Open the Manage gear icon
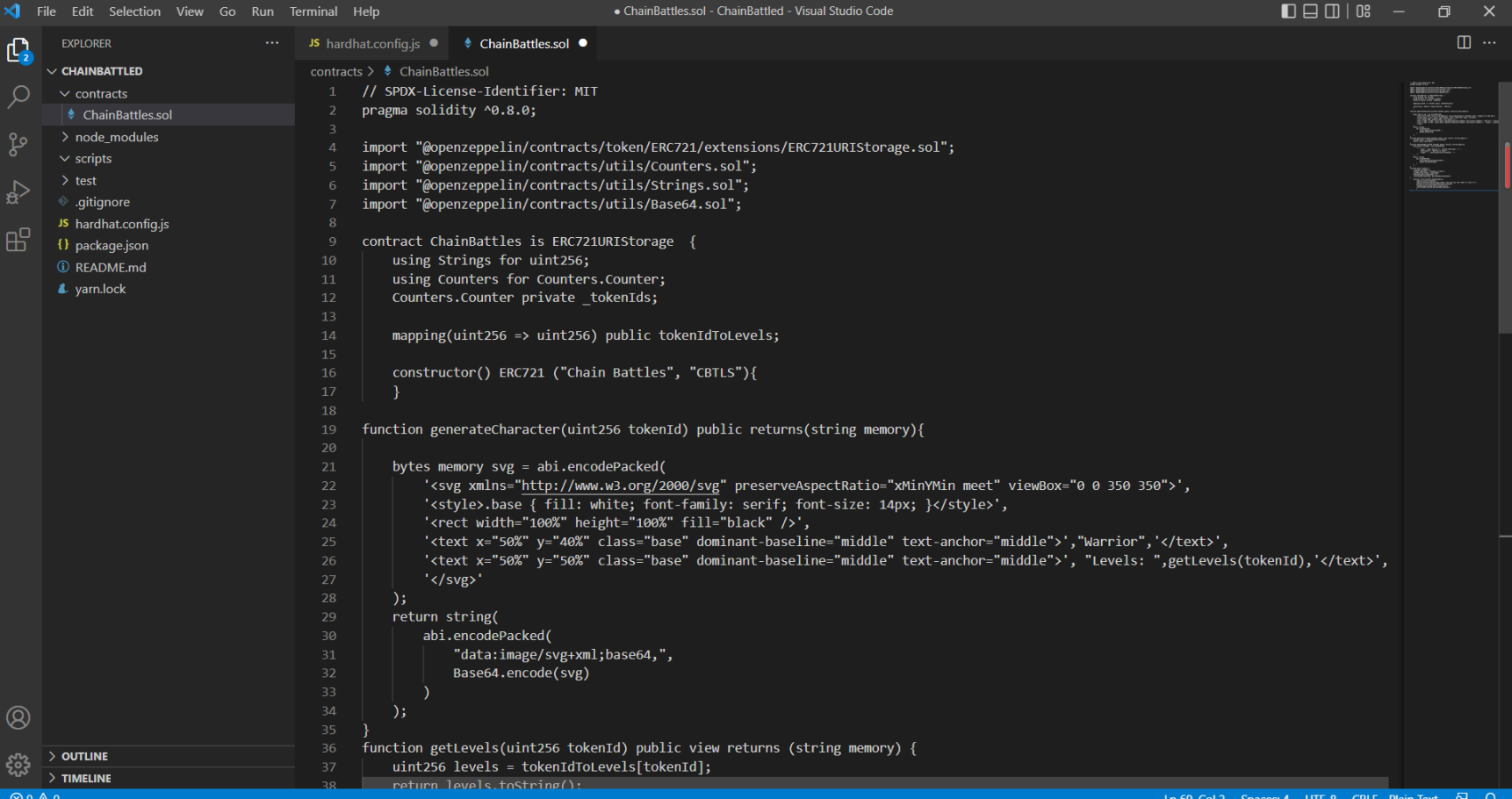Viewport: 1512px width, 799px height. tap(18, 765)
